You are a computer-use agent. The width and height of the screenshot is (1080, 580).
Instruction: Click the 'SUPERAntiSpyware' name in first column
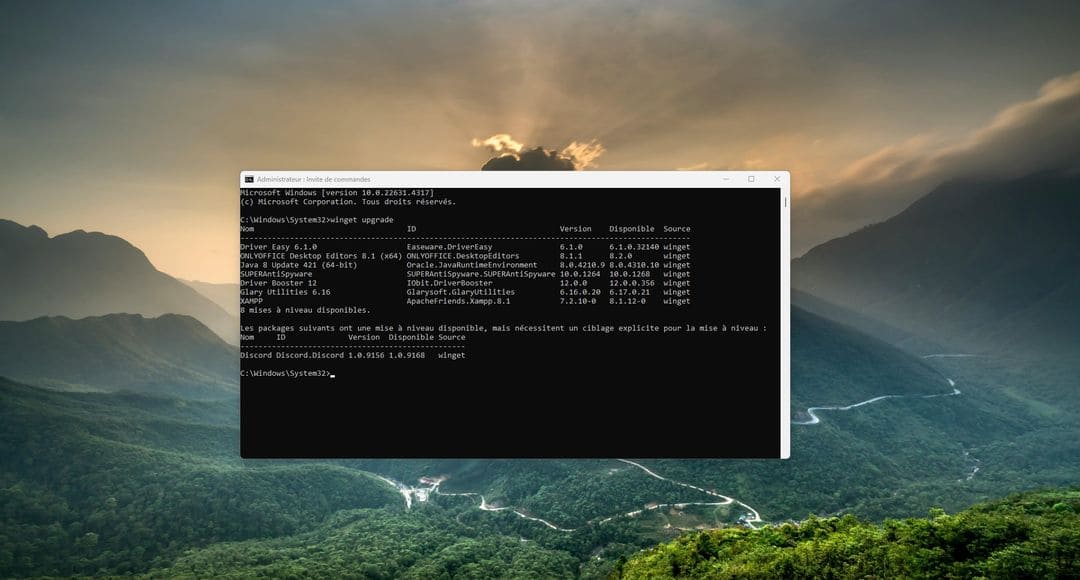(x=276, y=273)
